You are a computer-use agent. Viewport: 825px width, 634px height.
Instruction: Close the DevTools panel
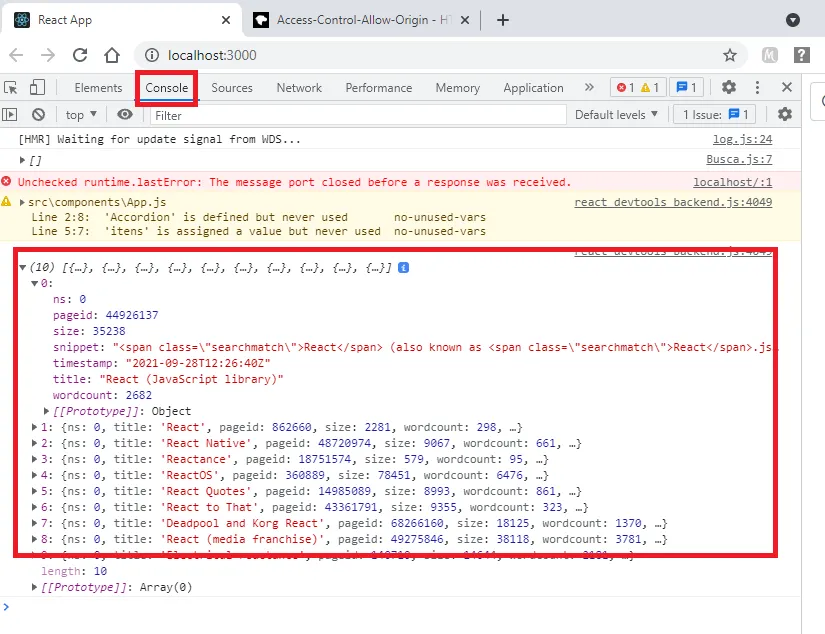[x=787, y=87]
